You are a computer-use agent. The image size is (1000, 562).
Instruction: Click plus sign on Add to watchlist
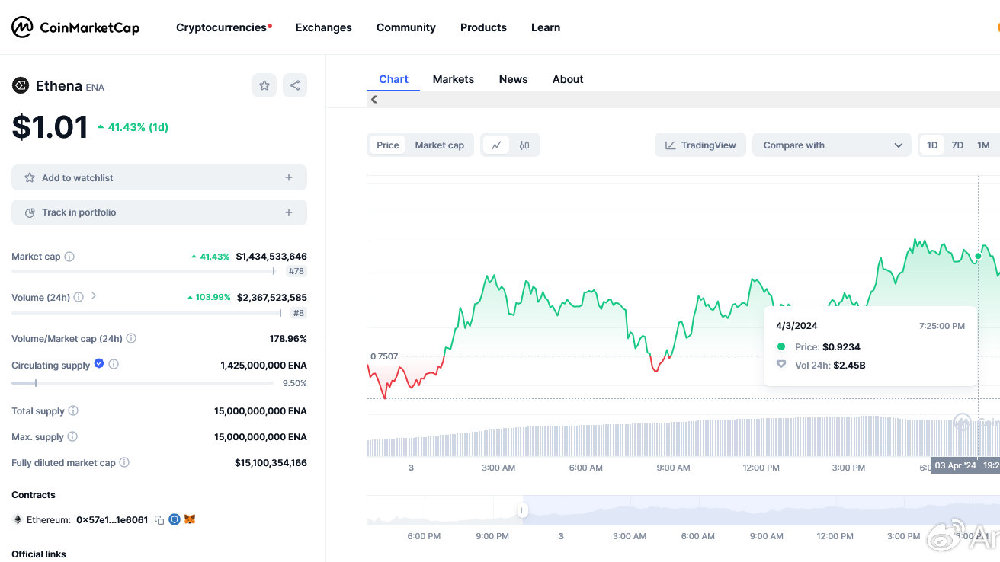click(x=289, y=178)
